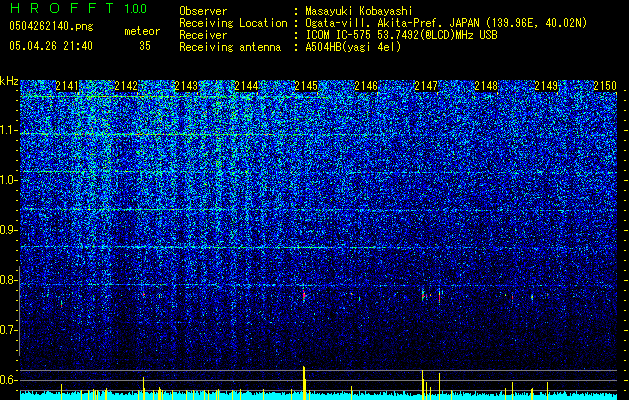This screenshot has height=400, width=629.
Task: Select the ICOM IC-575 receiver value
Action: (401, 35)
